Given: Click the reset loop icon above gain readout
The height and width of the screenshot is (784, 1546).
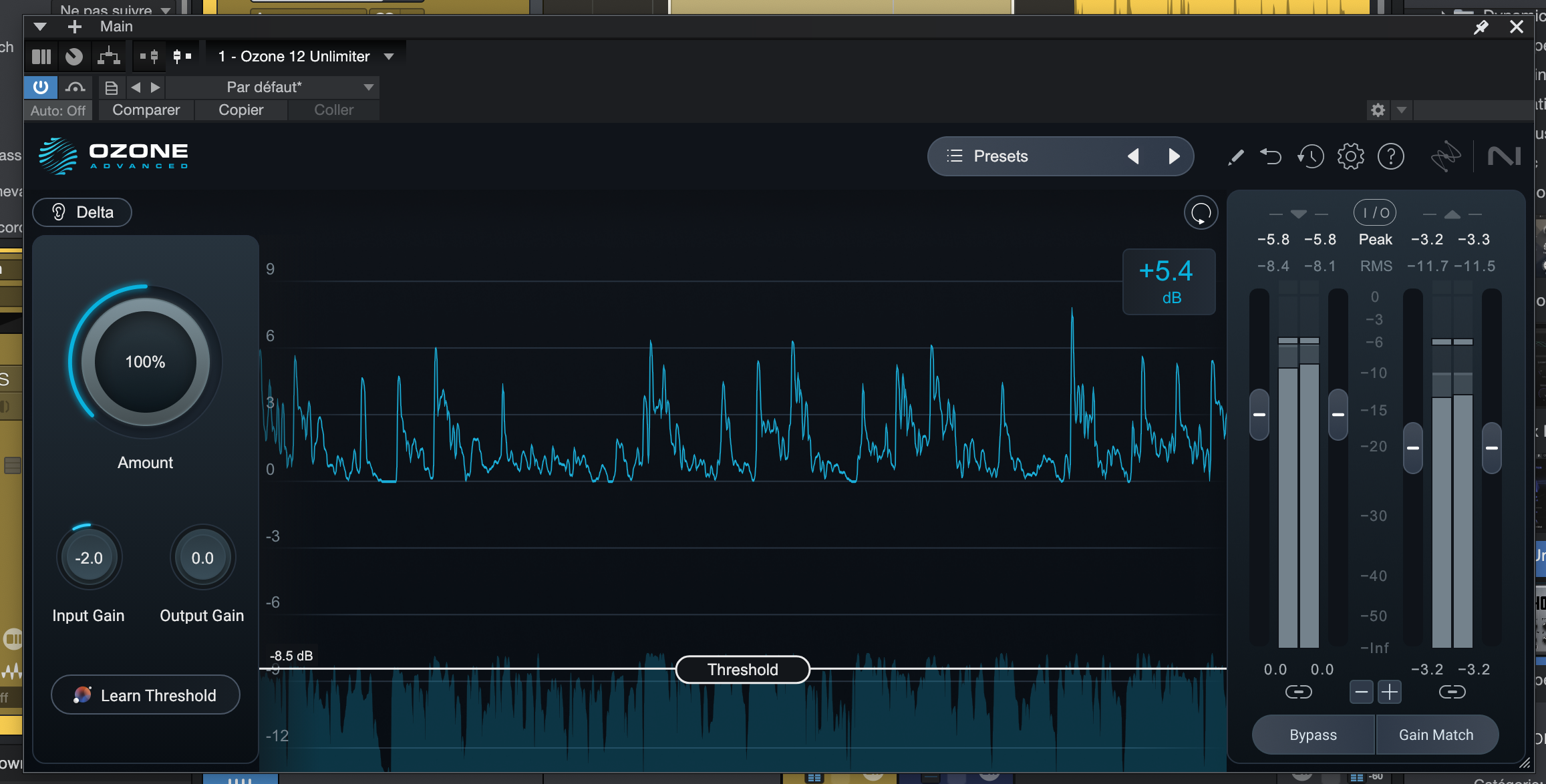Looking at the screenshot, I should coord(1201,214).
